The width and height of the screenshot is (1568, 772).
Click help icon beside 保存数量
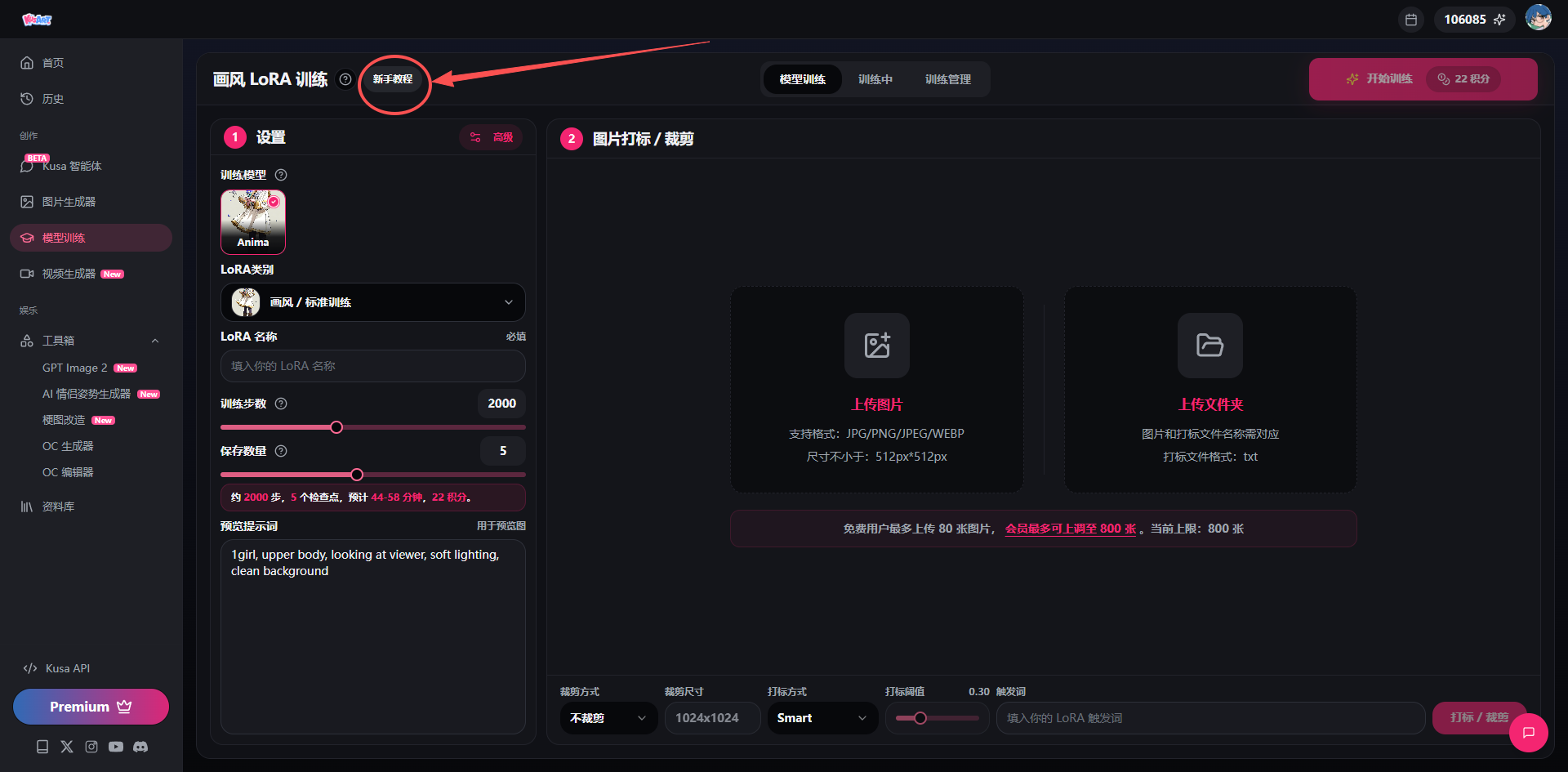point(281,451)
